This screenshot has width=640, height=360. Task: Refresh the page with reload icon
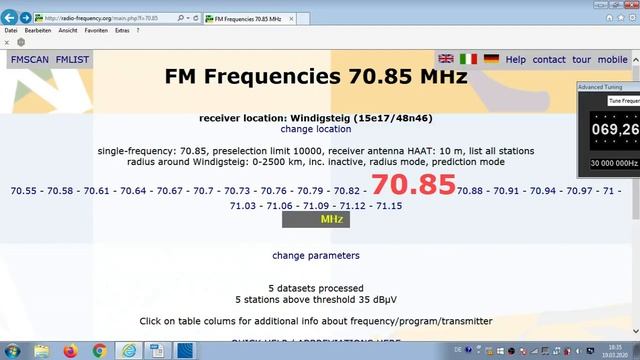click(x=196, y=18)
